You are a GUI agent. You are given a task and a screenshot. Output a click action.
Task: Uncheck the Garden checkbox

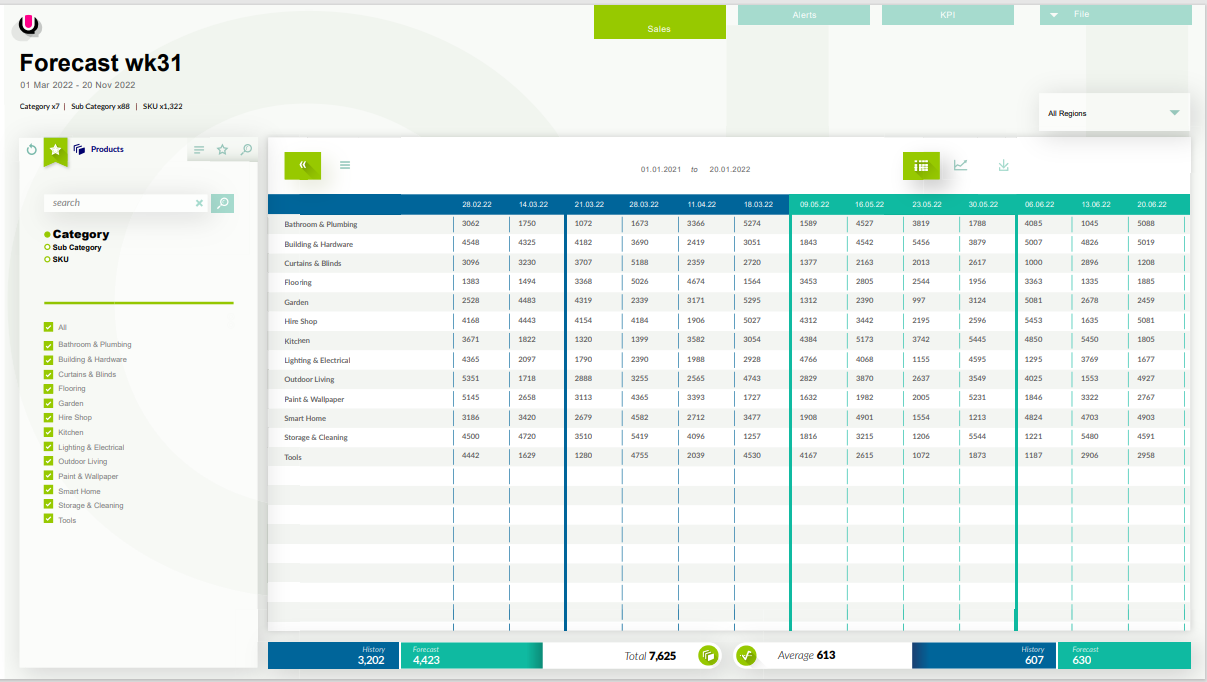pyautogui.click(x=48, y=403)
